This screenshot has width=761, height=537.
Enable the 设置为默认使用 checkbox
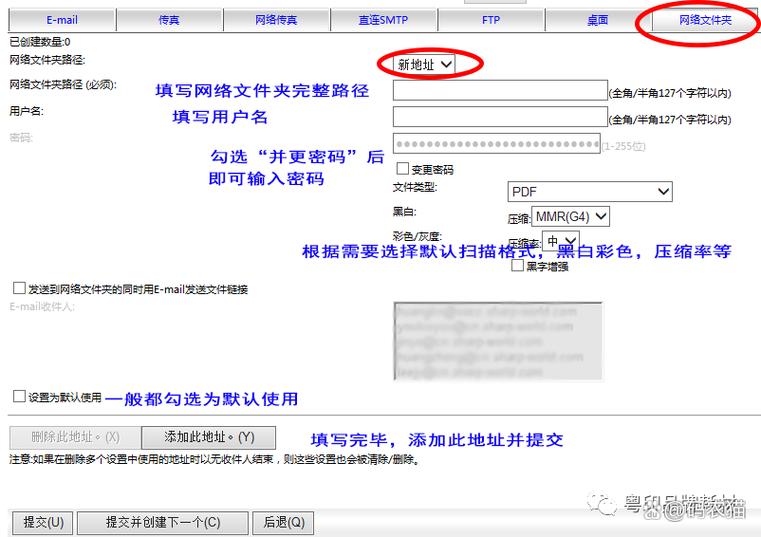19,397
